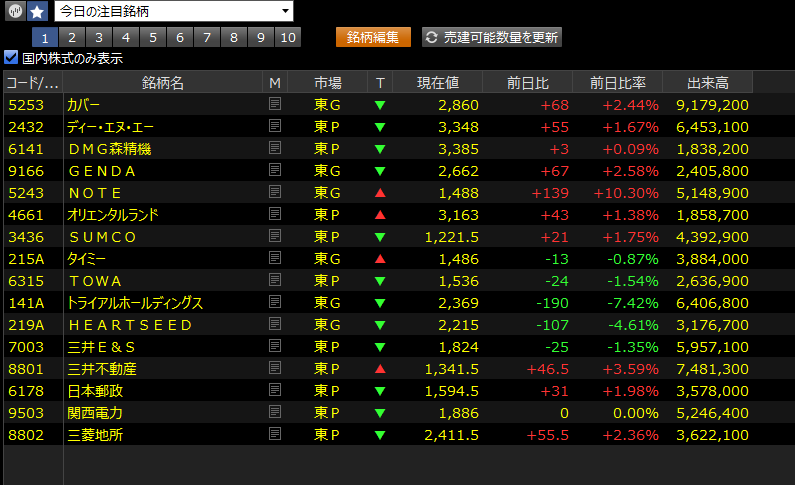Click the T column header
Viewport: 795px width, 485px height.
(x=380, y=83)
